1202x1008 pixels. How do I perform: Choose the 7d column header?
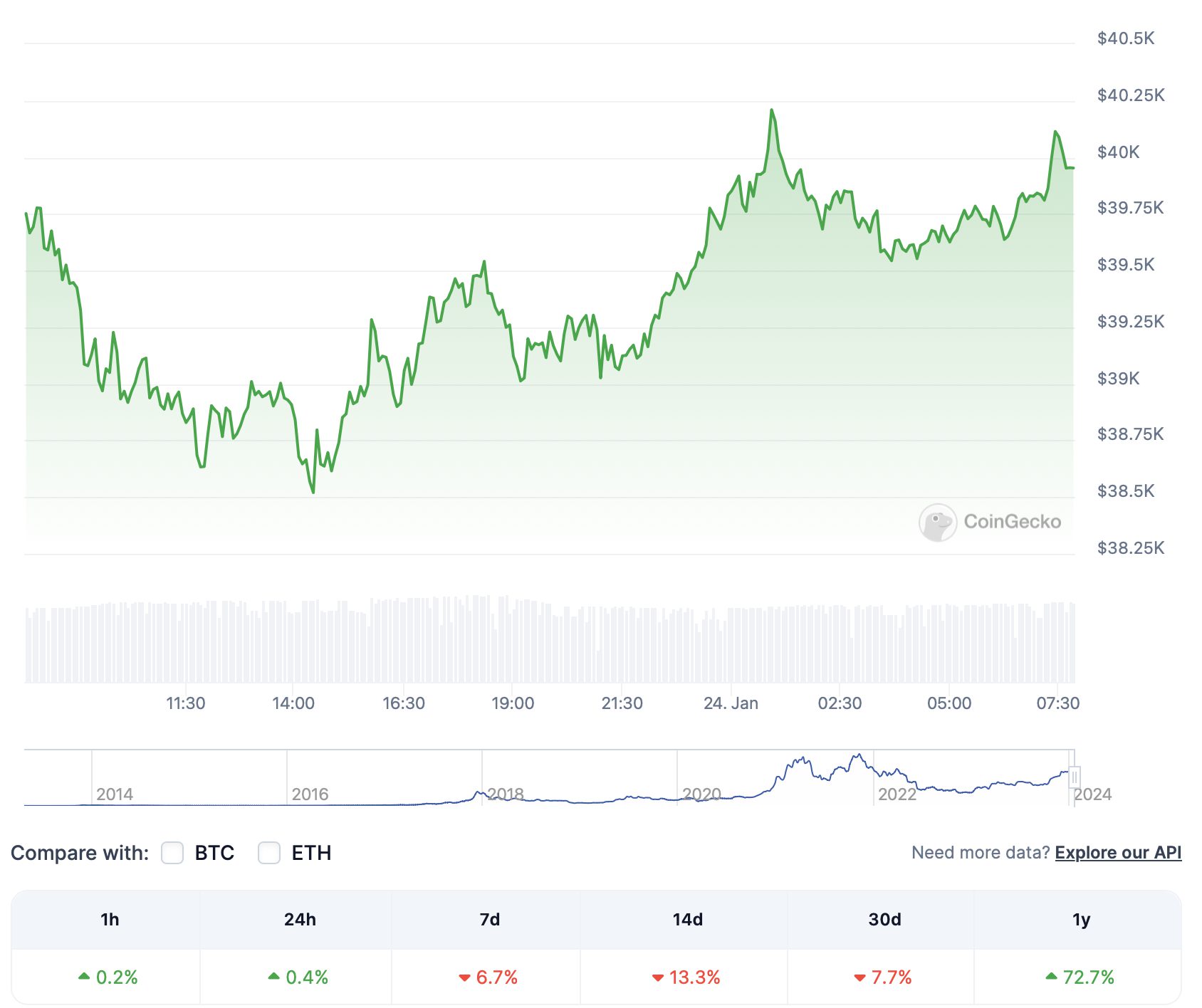coord(489,920)
